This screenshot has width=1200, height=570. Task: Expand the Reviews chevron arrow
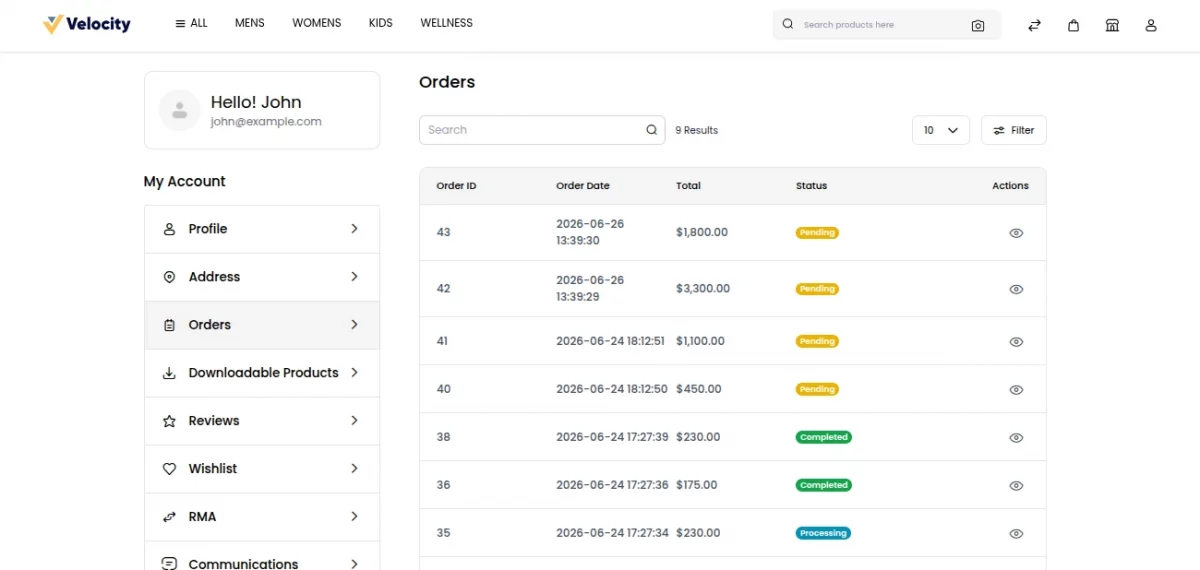(x=354, y=421)
